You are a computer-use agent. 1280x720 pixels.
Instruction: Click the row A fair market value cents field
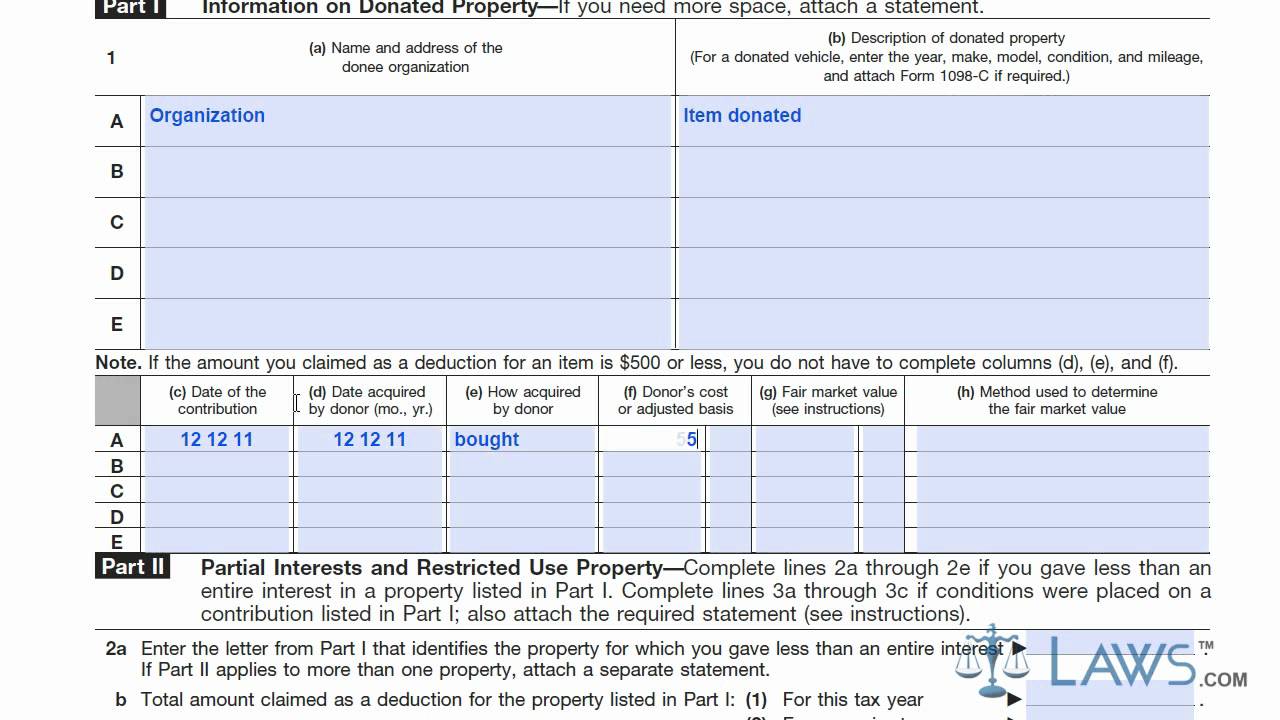pyautogui.click(x=882, y=439)
